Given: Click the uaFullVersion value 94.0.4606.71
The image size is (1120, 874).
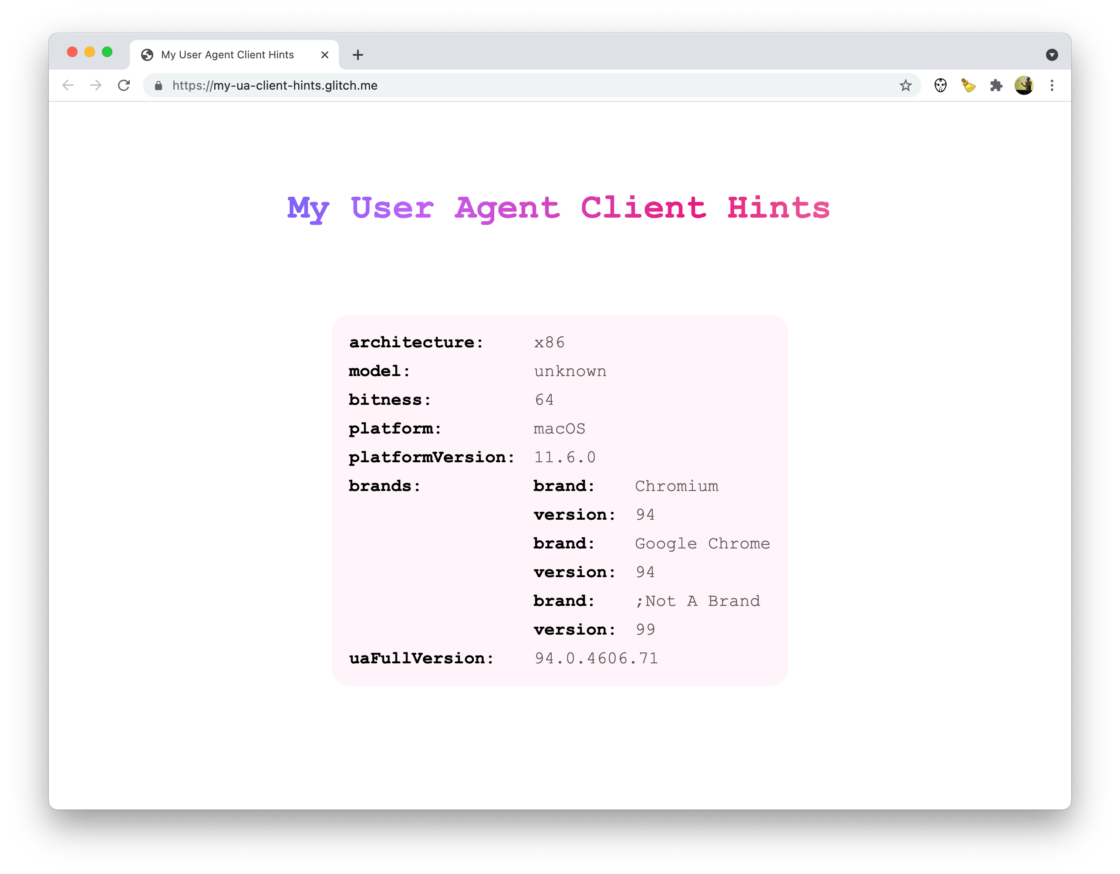Looking at the screenshot, I should click(x=596, y=658).
